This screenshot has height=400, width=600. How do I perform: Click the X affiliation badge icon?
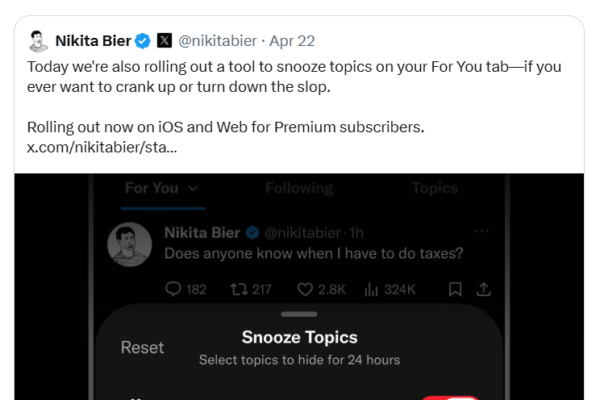(165, 40)
